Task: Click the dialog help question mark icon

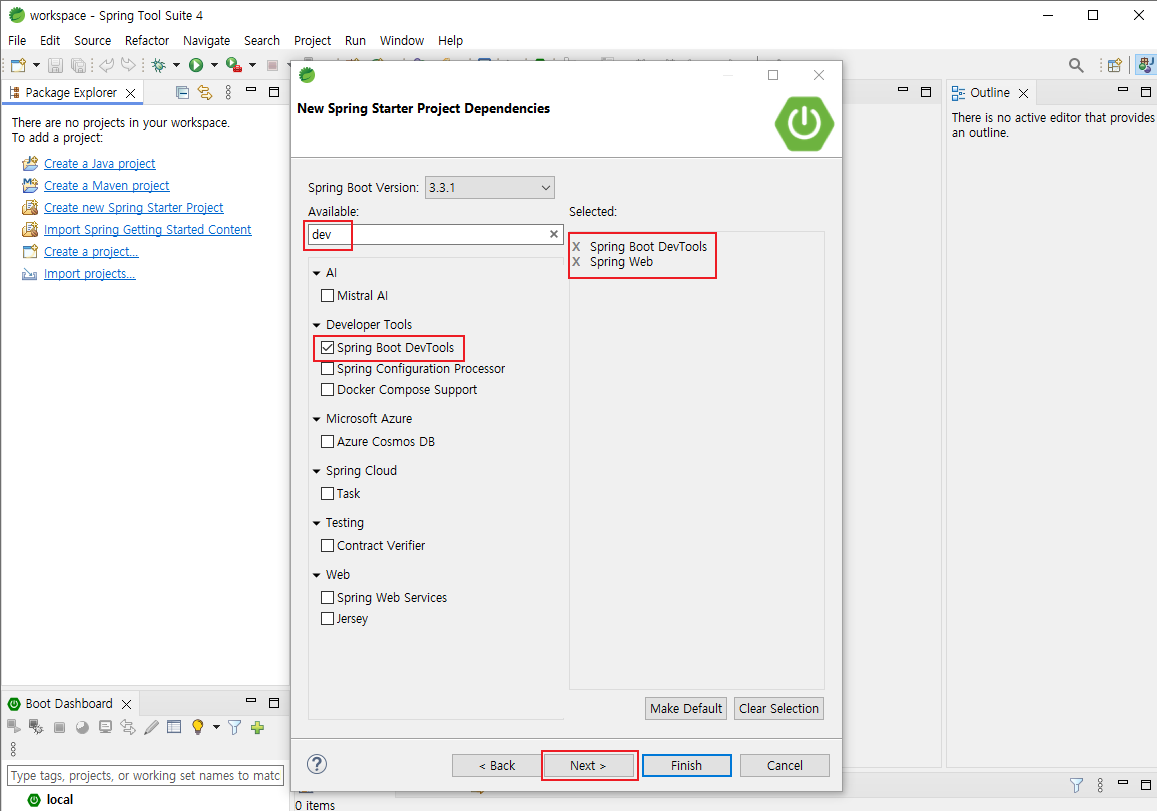Action: [x=317, y=765]
